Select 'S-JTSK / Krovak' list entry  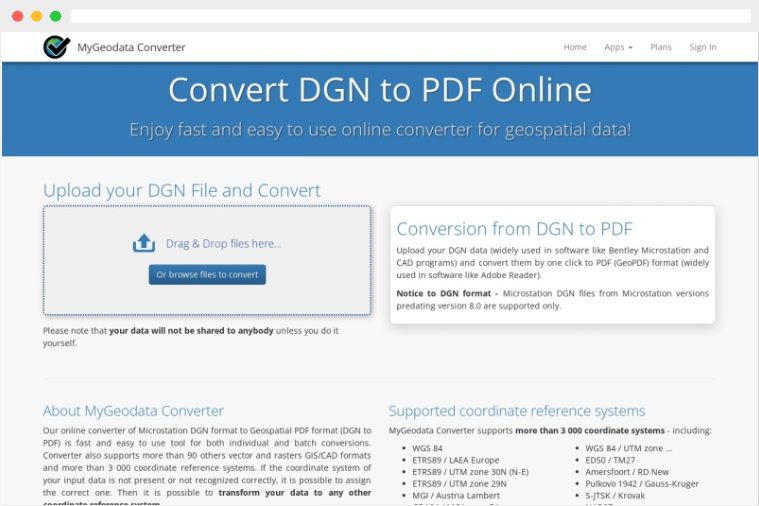coord(615,495)
